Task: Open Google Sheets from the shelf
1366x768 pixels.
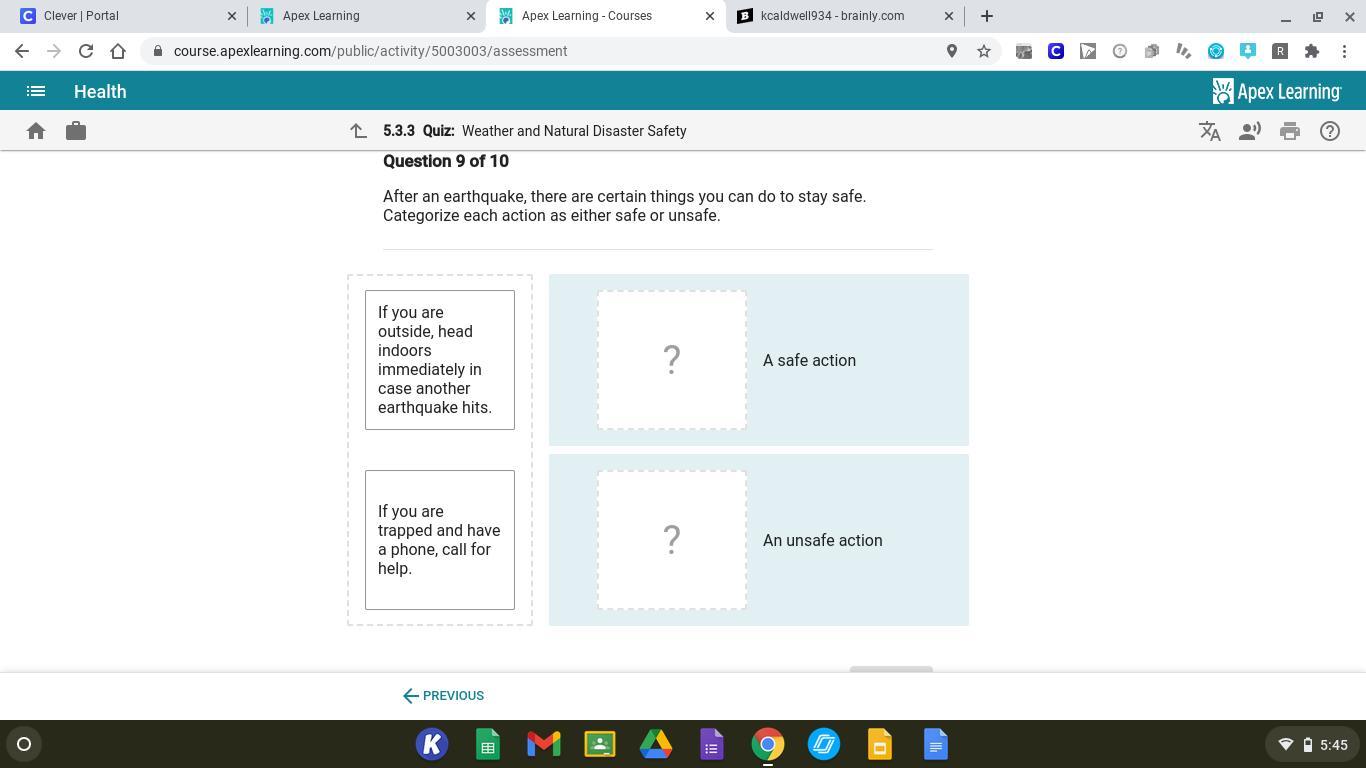Action: tap(488, 744)
